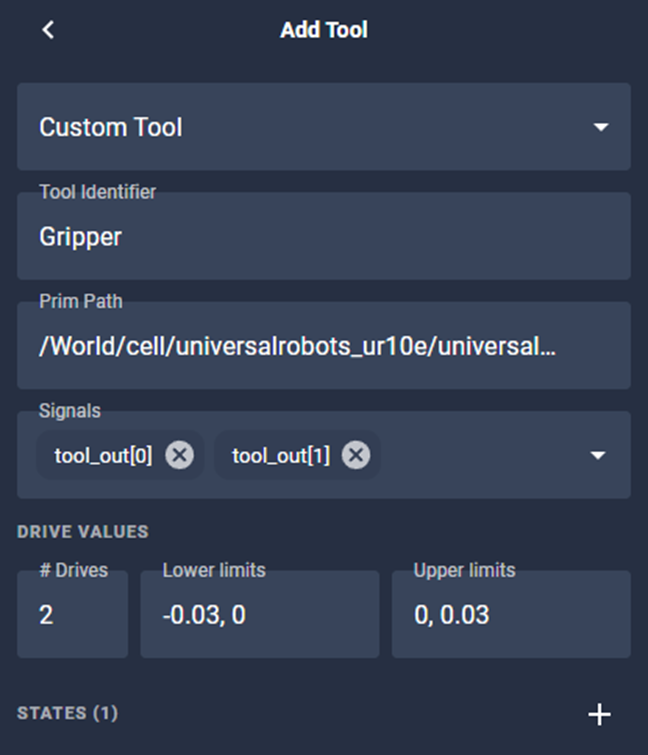Viewport: 648px width, 755px height.
Task: Add a new state with plus icon
Action: pyautogui.click(x=599, y=714)
